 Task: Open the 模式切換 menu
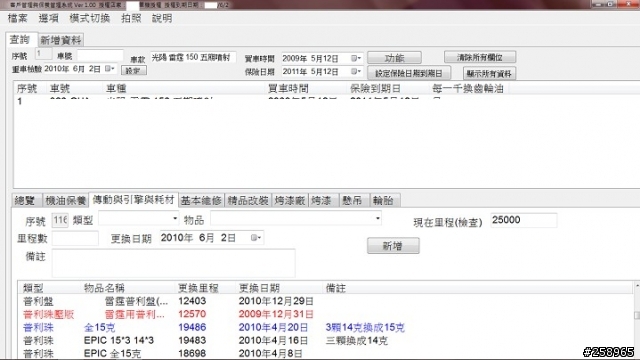89,18
